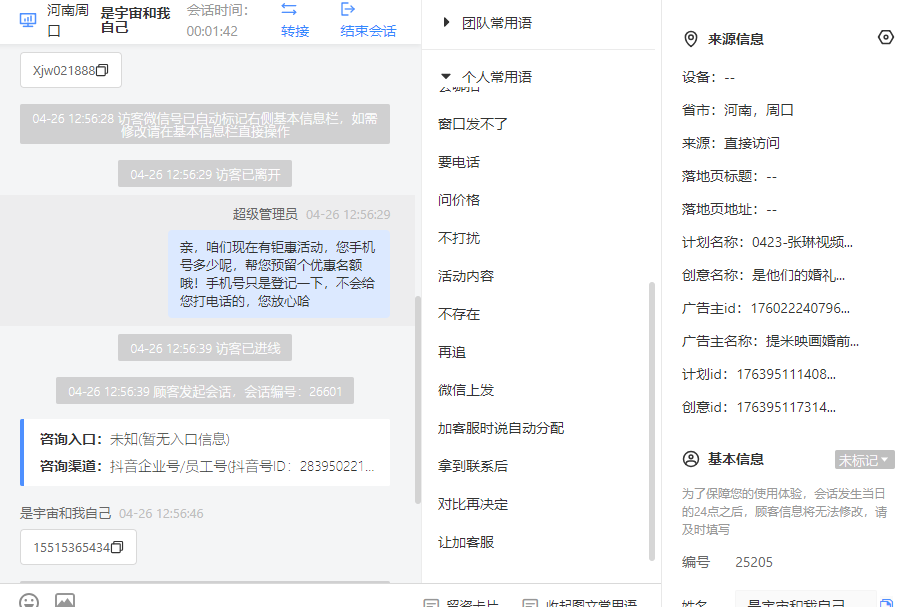Choose the quick phrase 微信上发
This screenshot has height=607, width=915.
pos(466,390)
